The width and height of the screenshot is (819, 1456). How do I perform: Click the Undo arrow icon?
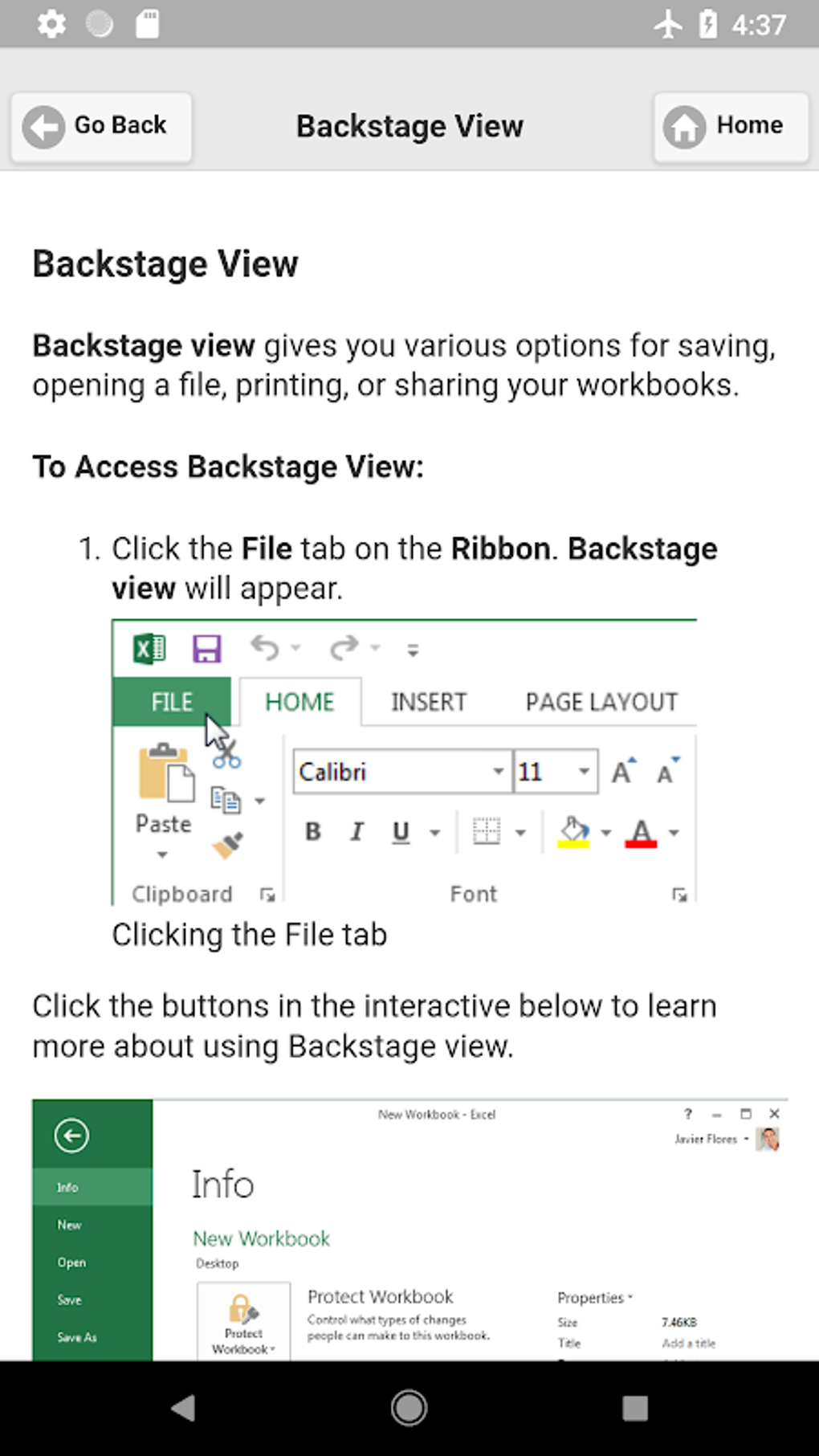click(265, 647)
